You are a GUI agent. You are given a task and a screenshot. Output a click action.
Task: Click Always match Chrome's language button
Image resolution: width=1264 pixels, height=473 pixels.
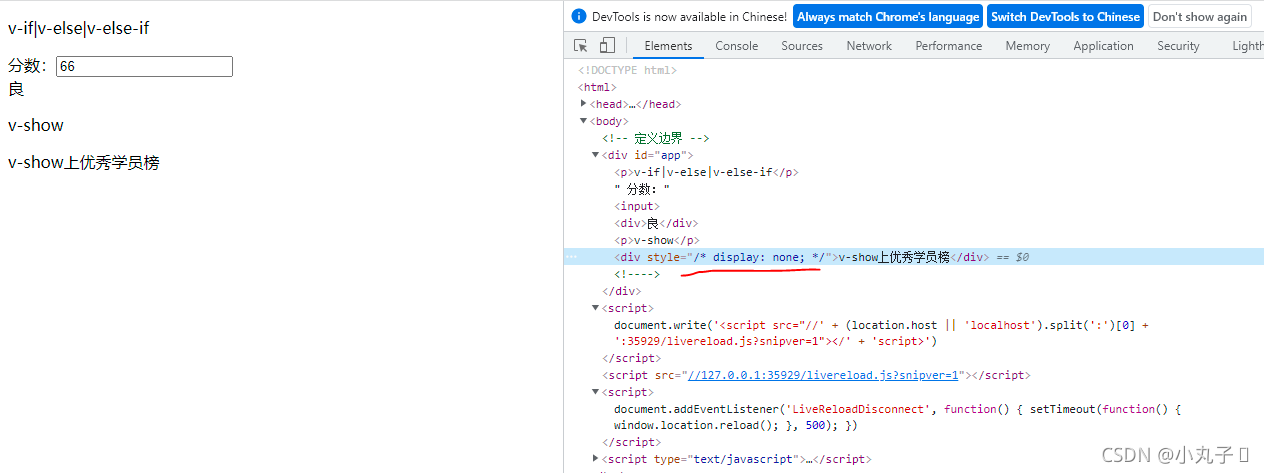pos(888,17)
